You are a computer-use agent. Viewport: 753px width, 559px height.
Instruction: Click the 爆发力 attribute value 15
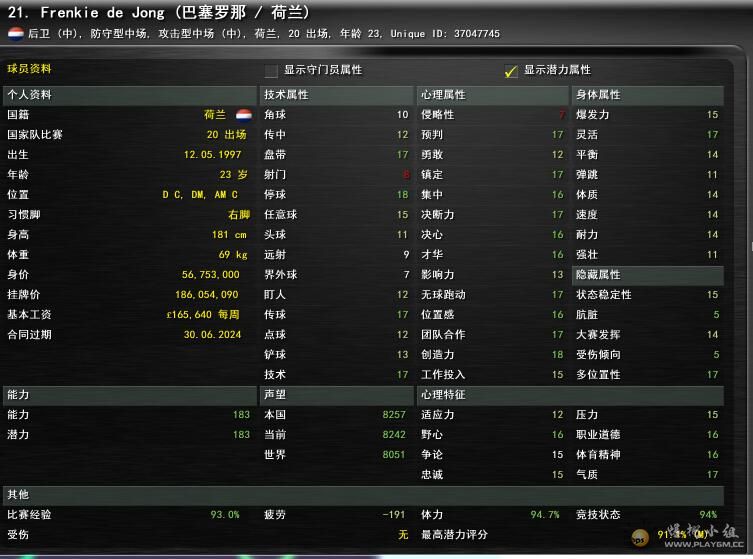click(x=712, y=115)
